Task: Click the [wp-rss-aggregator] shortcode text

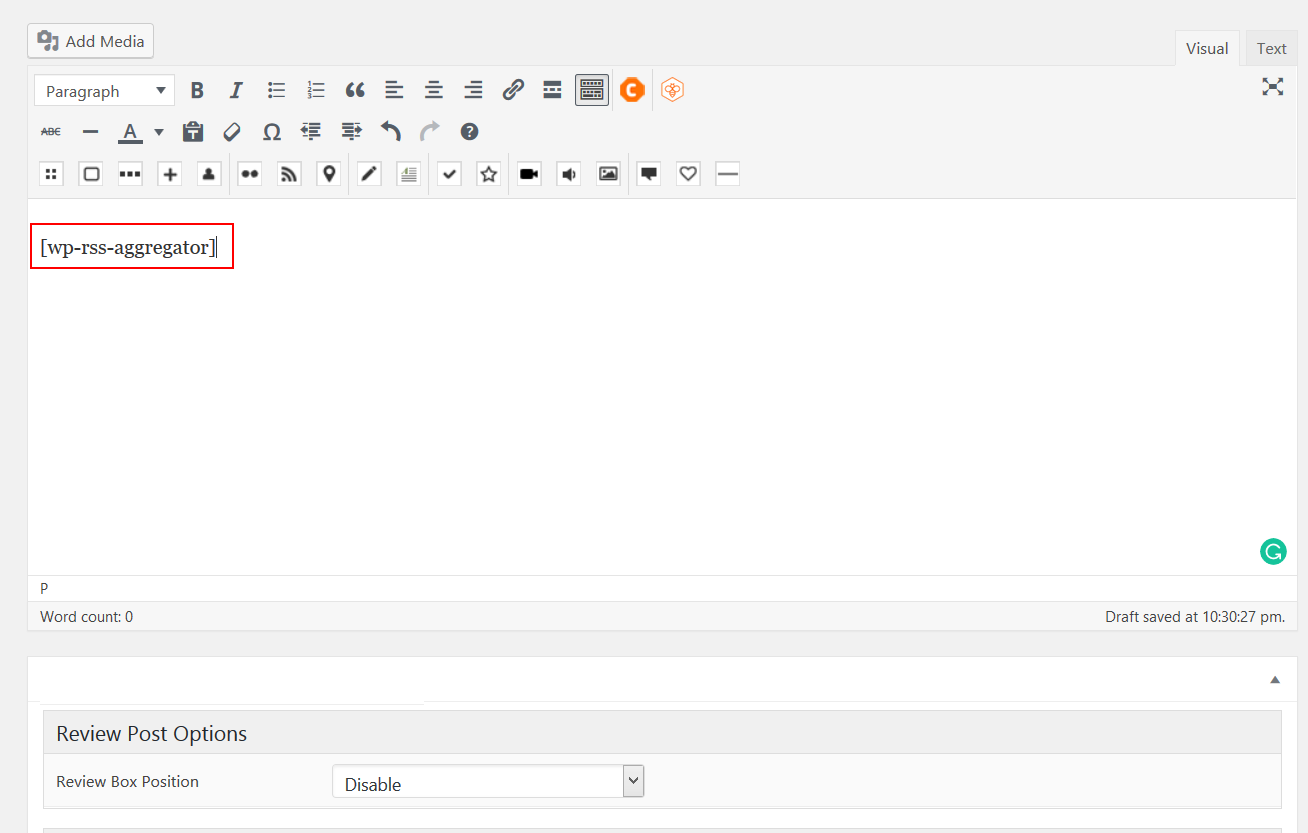Action: click(128, 247)
